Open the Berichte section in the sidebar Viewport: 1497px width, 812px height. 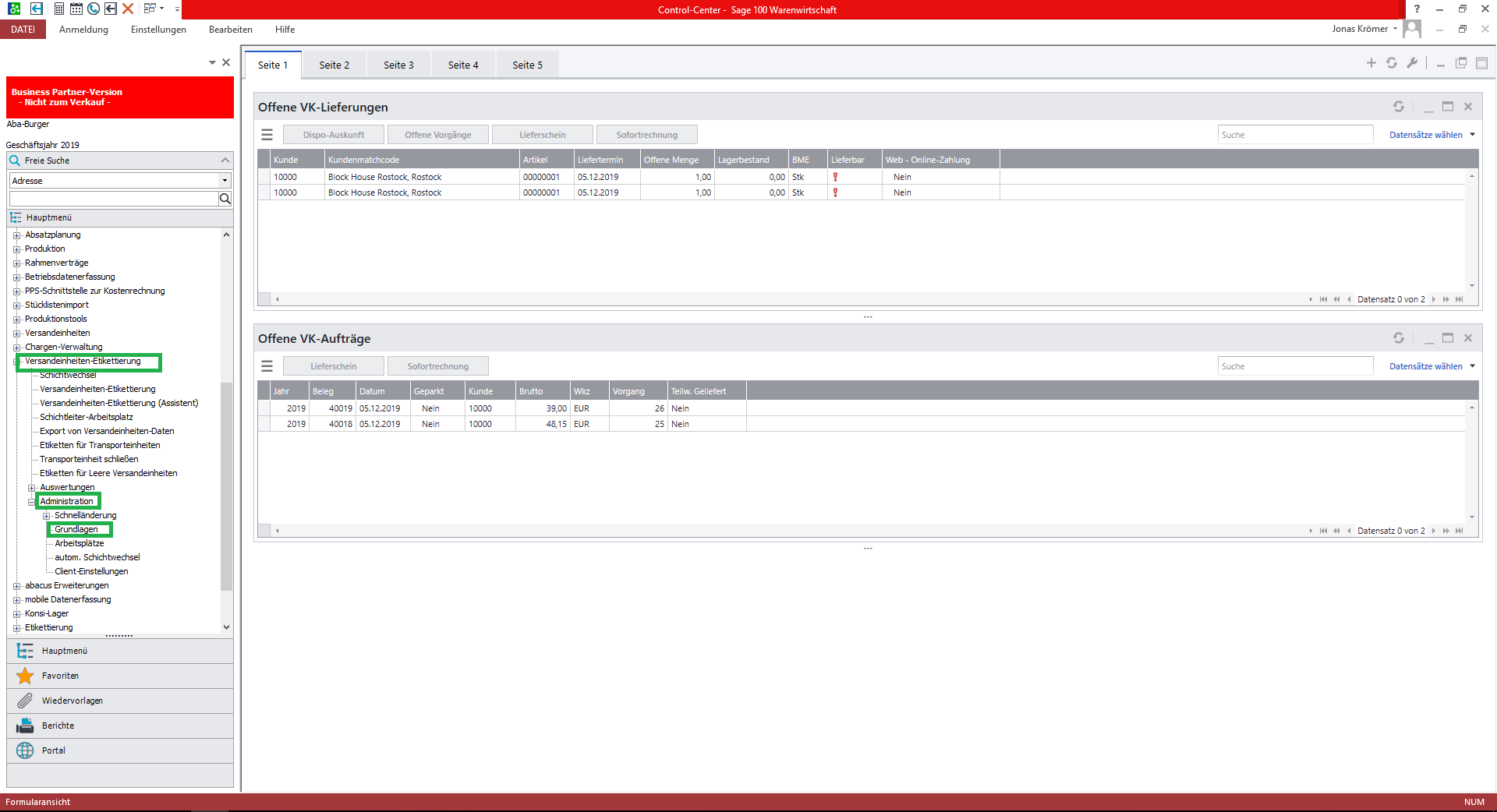tap(58, 726)
